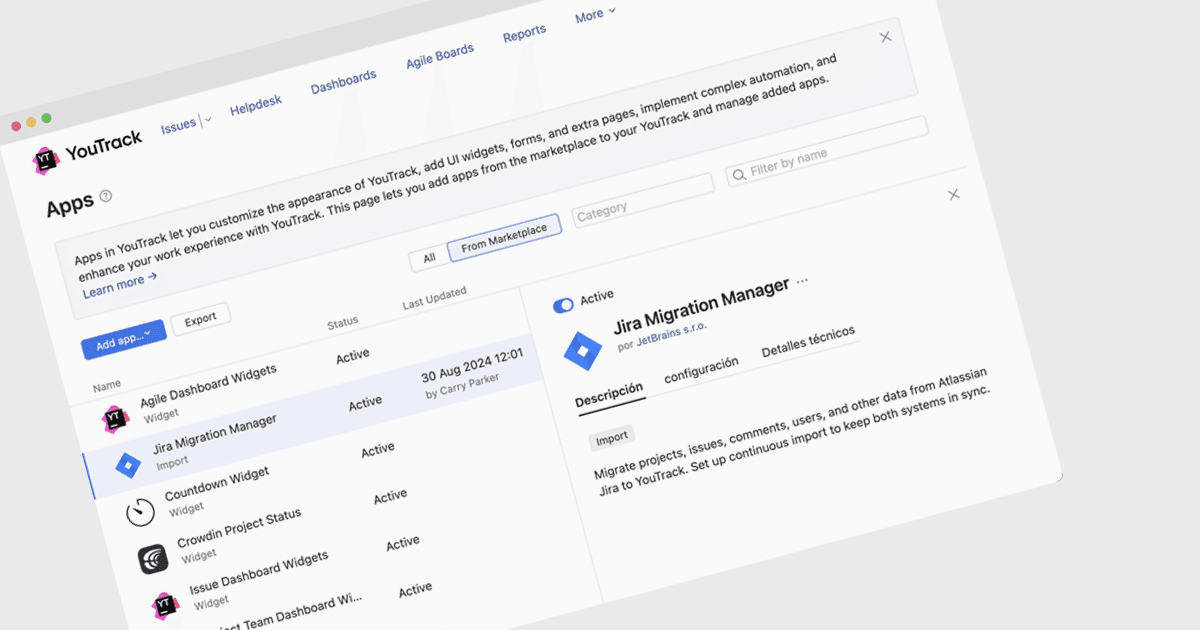
Task: Click the Jira Migration Manager list icon
Action: pos(127,465)
